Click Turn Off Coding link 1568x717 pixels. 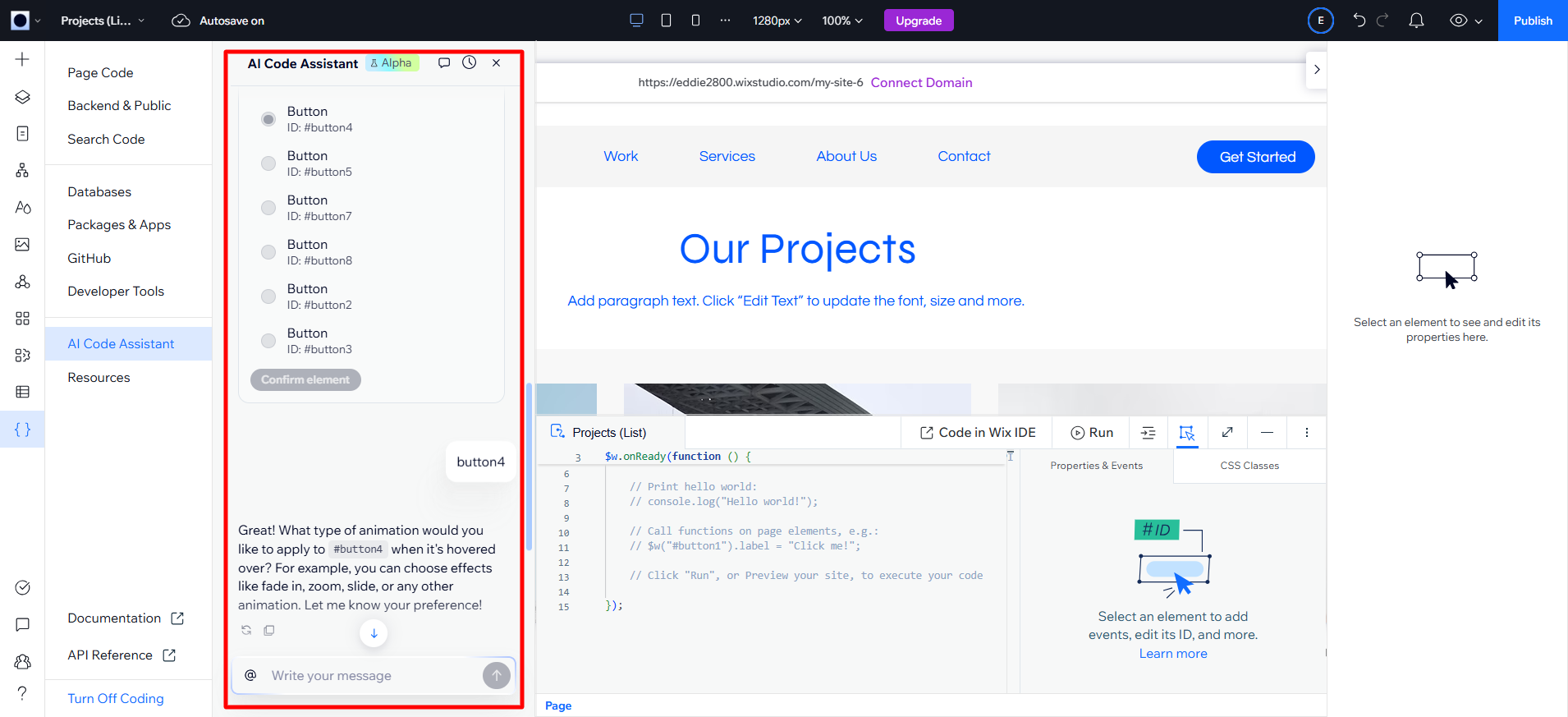(x=116, y=698)
